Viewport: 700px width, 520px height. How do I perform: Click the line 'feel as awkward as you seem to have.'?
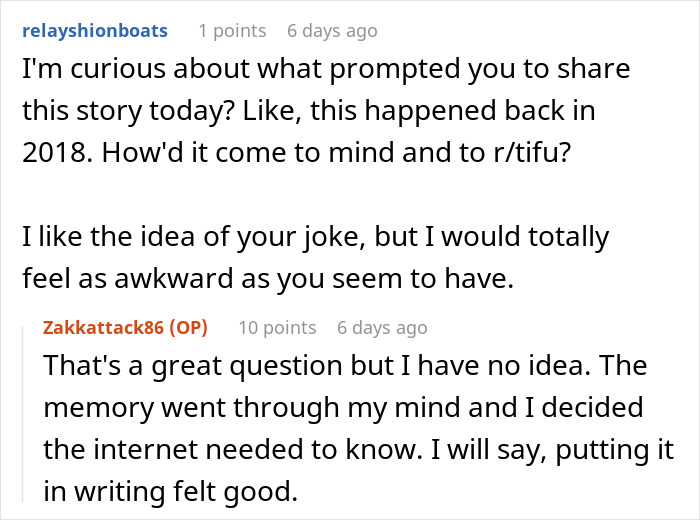[x=267, y=278]
